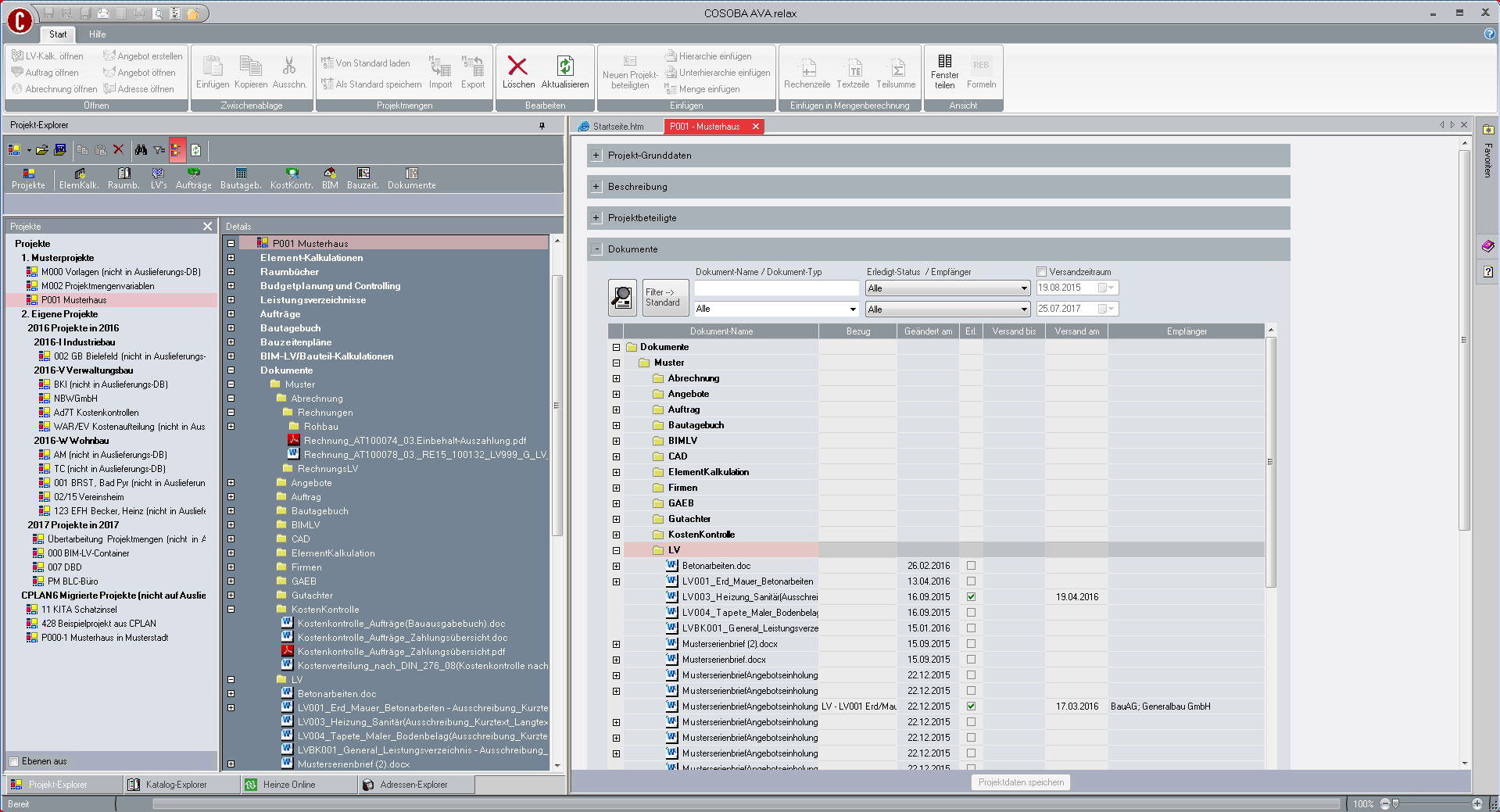Open the BIM icon in explorer toolbar
Image resolution: width=1500 pixels, height=812 pixels.
[x=330, y=173]
